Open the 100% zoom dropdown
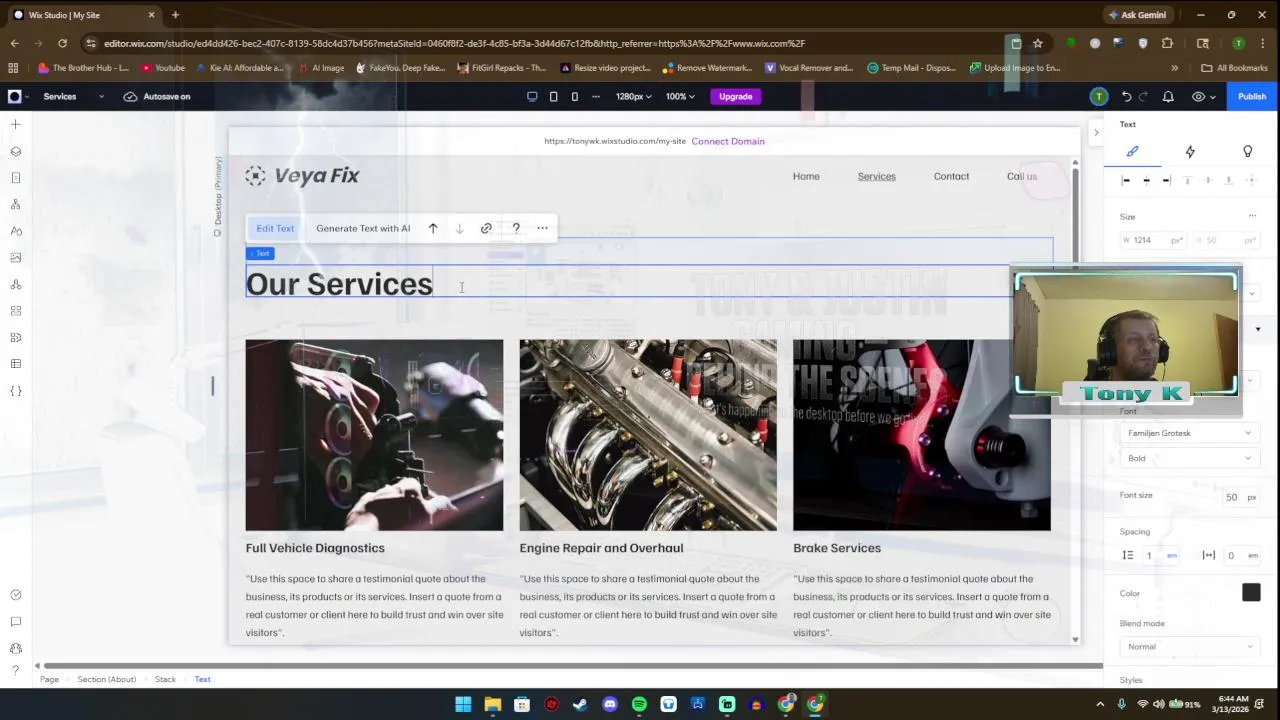1280x720 pixels. pyautogui.click(x=681, y=96)
